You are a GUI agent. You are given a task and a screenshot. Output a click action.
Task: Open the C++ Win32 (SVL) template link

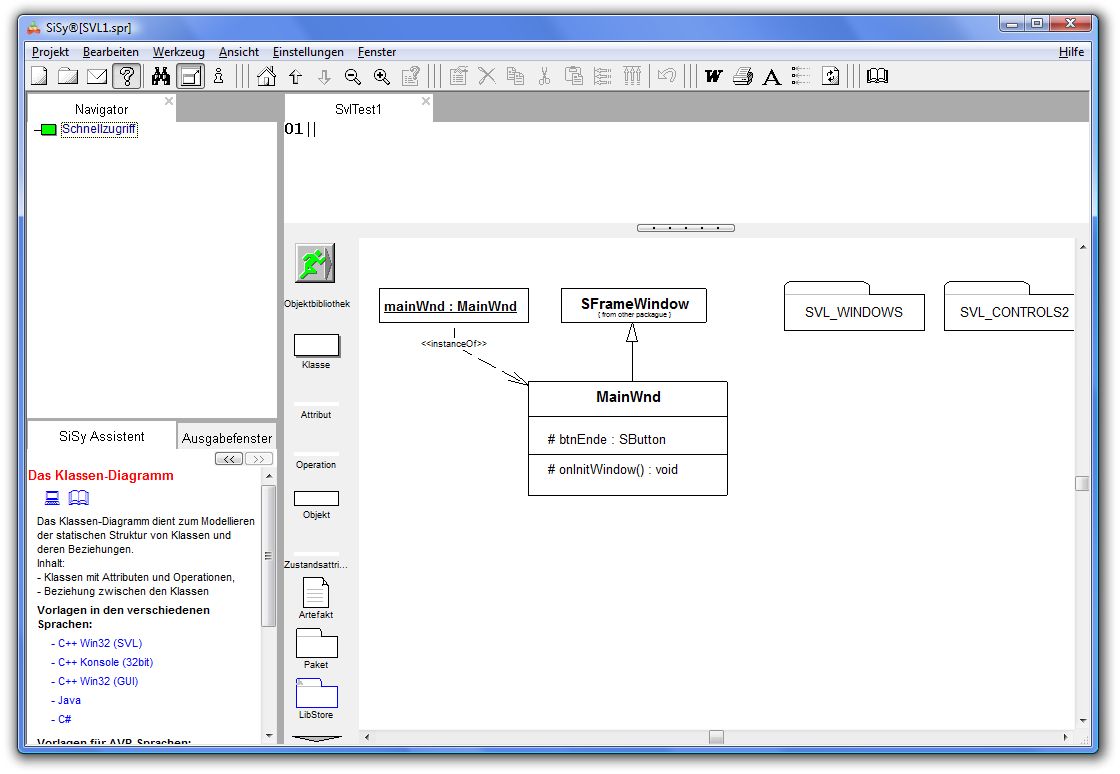(x=99, y=644)
